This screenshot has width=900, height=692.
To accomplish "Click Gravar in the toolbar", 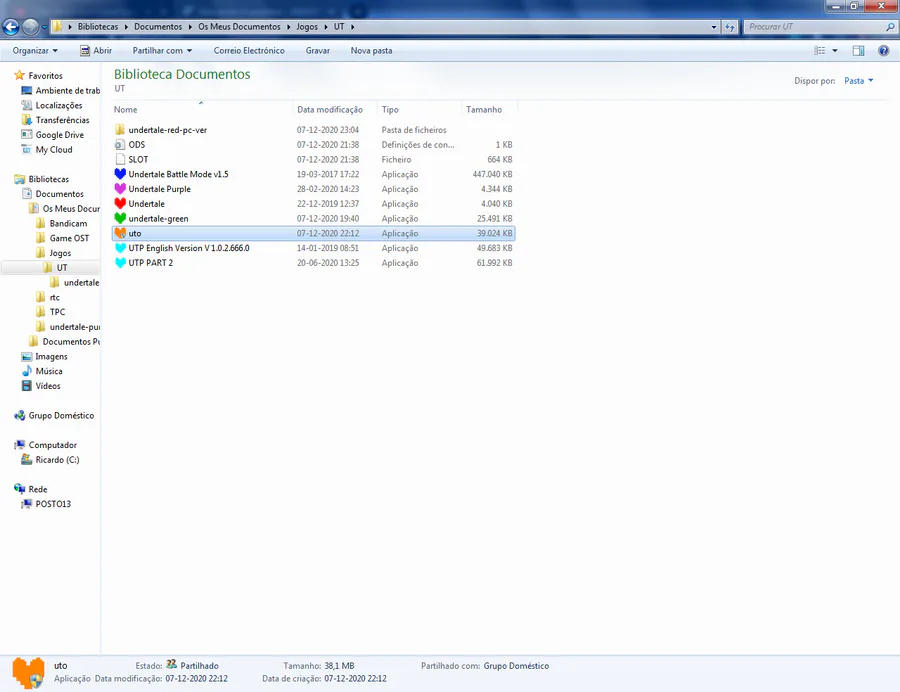I will pos(317,50).
